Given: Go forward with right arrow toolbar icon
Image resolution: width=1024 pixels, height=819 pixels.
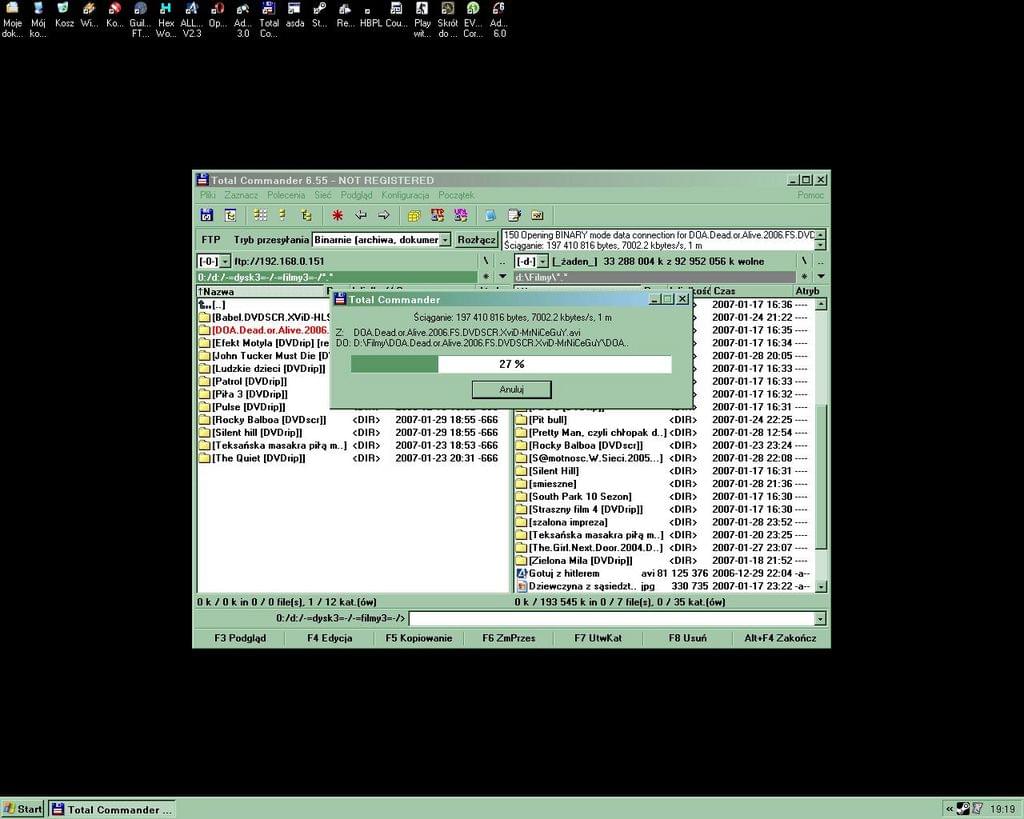Looking at the screenshot, I should click(383, 215).
